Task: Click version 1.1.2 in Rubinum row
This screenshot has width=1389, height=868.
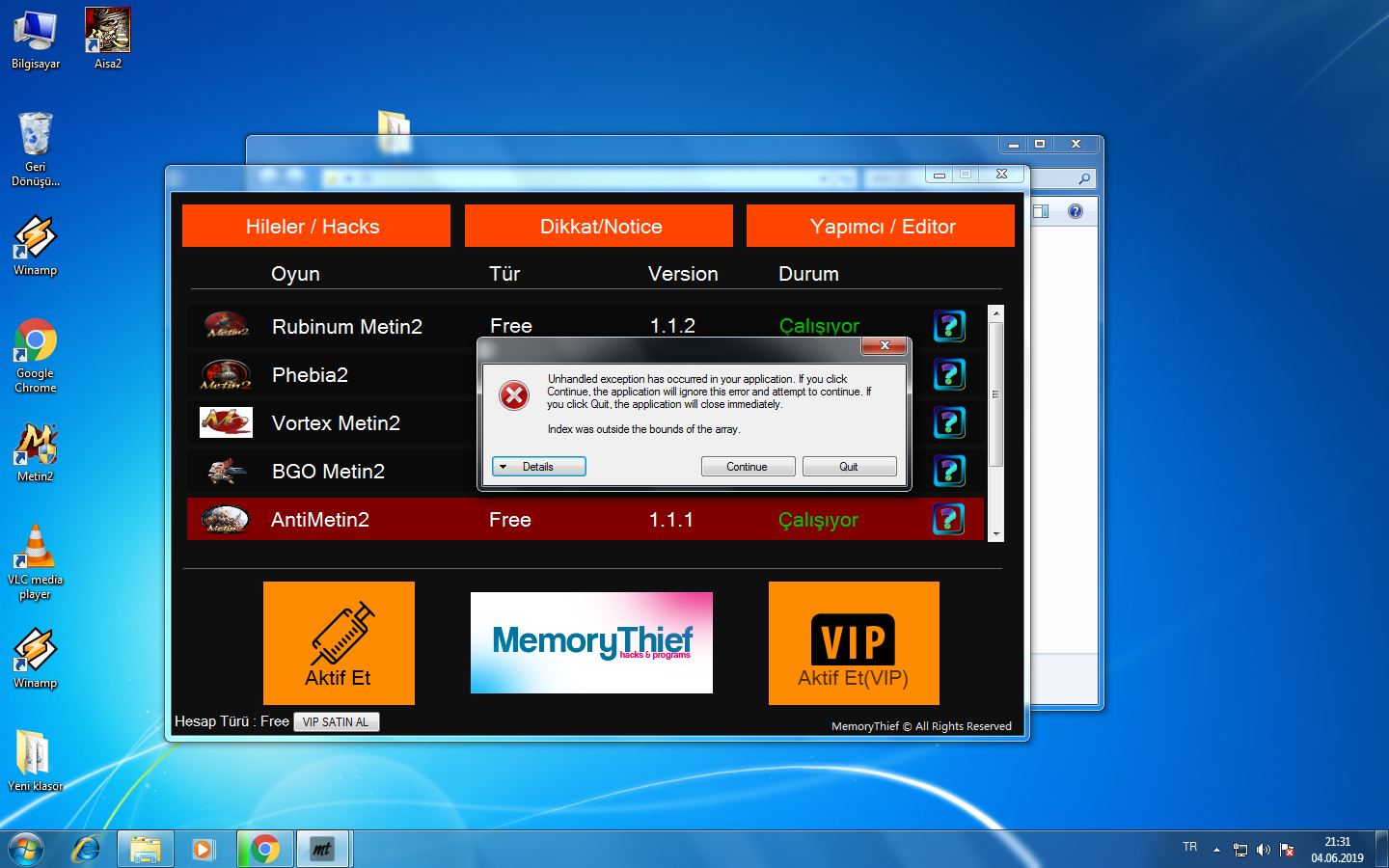Action: pyautogui.click(x=672, y=326)
